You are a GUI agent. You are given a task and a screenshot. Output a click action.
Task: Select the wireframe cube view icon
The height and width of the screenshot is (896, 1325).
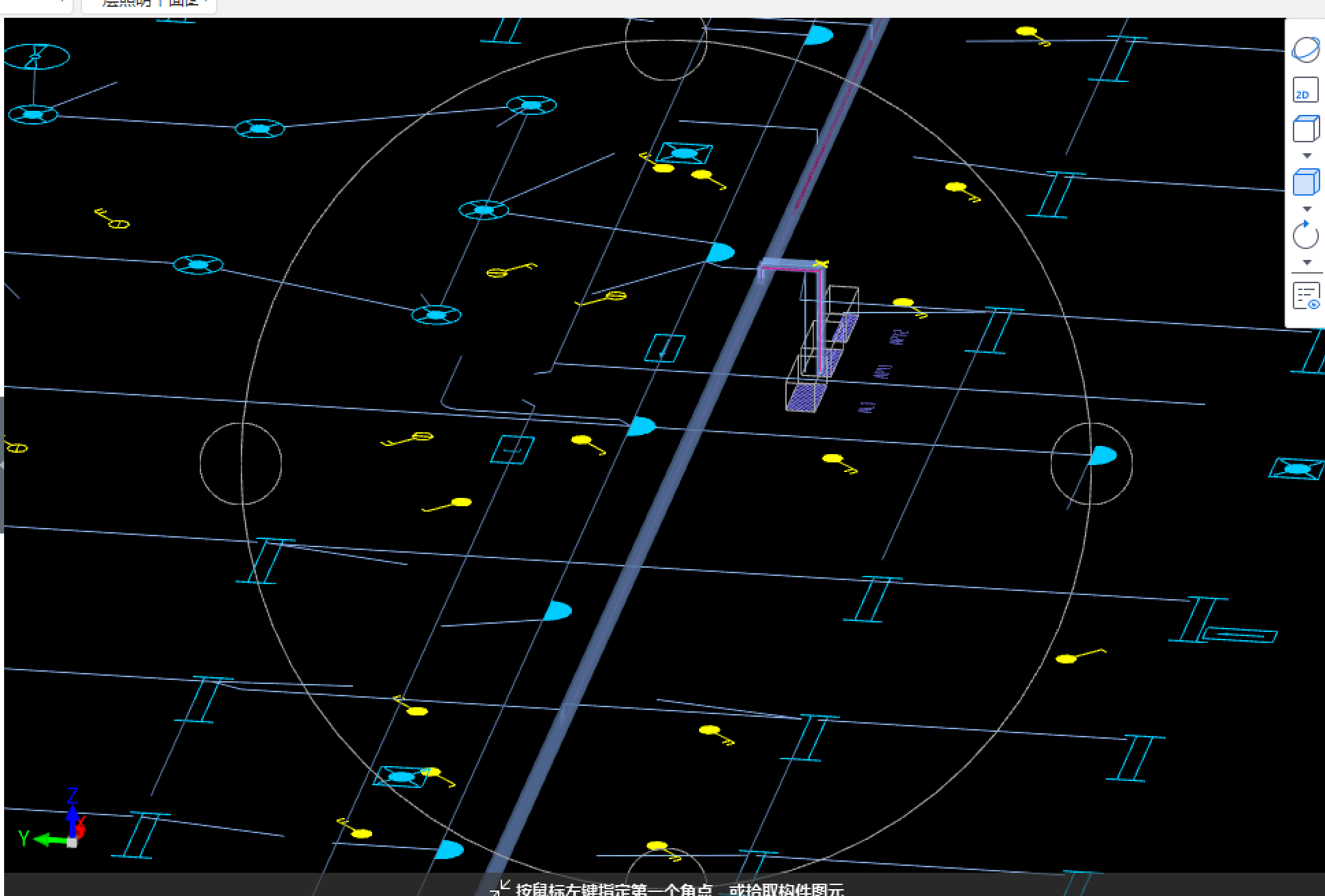(1305, 129)
